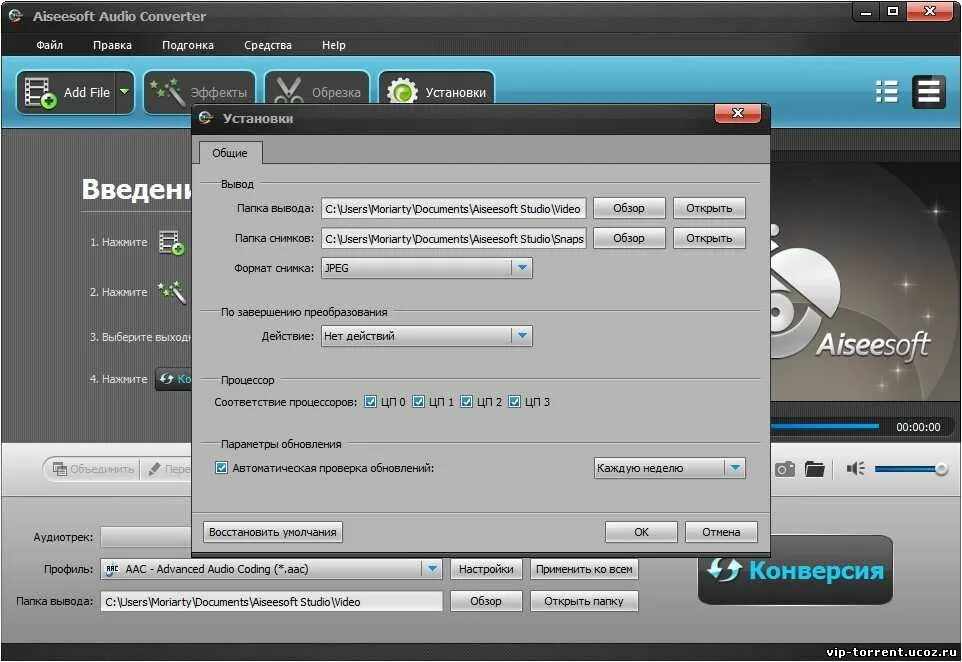This screenshot has width=962, height=662.
Task: Click the volume slider handle
Action: (x=941, y=469)
